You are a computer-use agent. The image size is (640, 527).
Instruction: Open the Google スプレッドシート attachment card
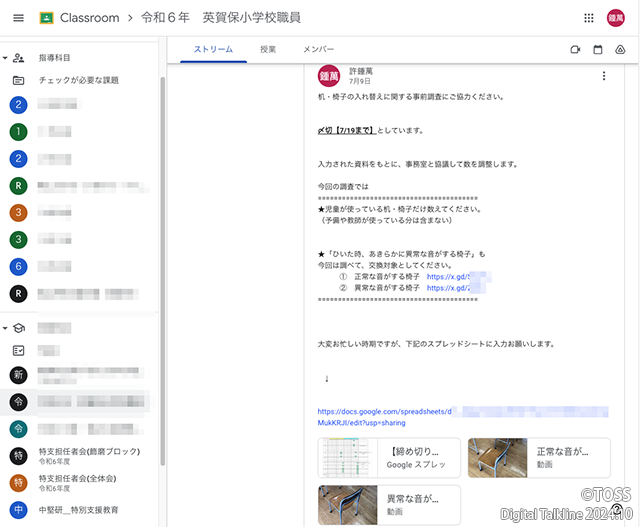389,458
